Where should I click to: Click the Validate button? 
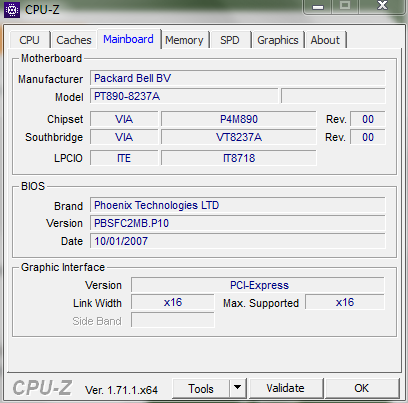click(x=285, y=388)
